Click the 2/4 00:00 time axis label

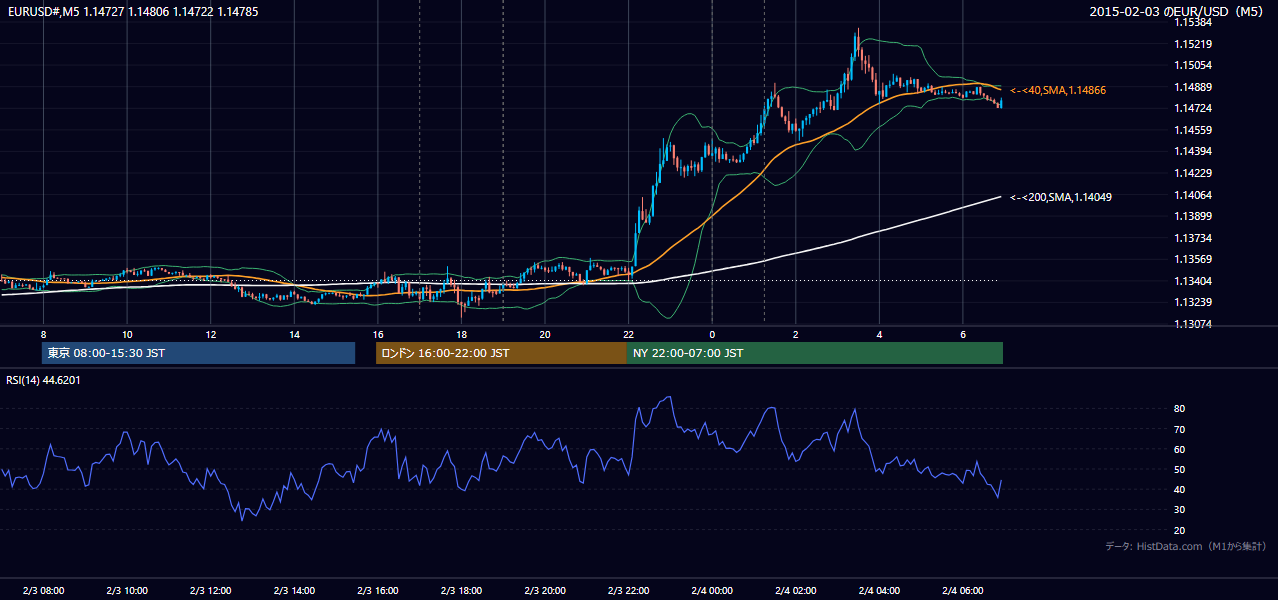(712, 590)
